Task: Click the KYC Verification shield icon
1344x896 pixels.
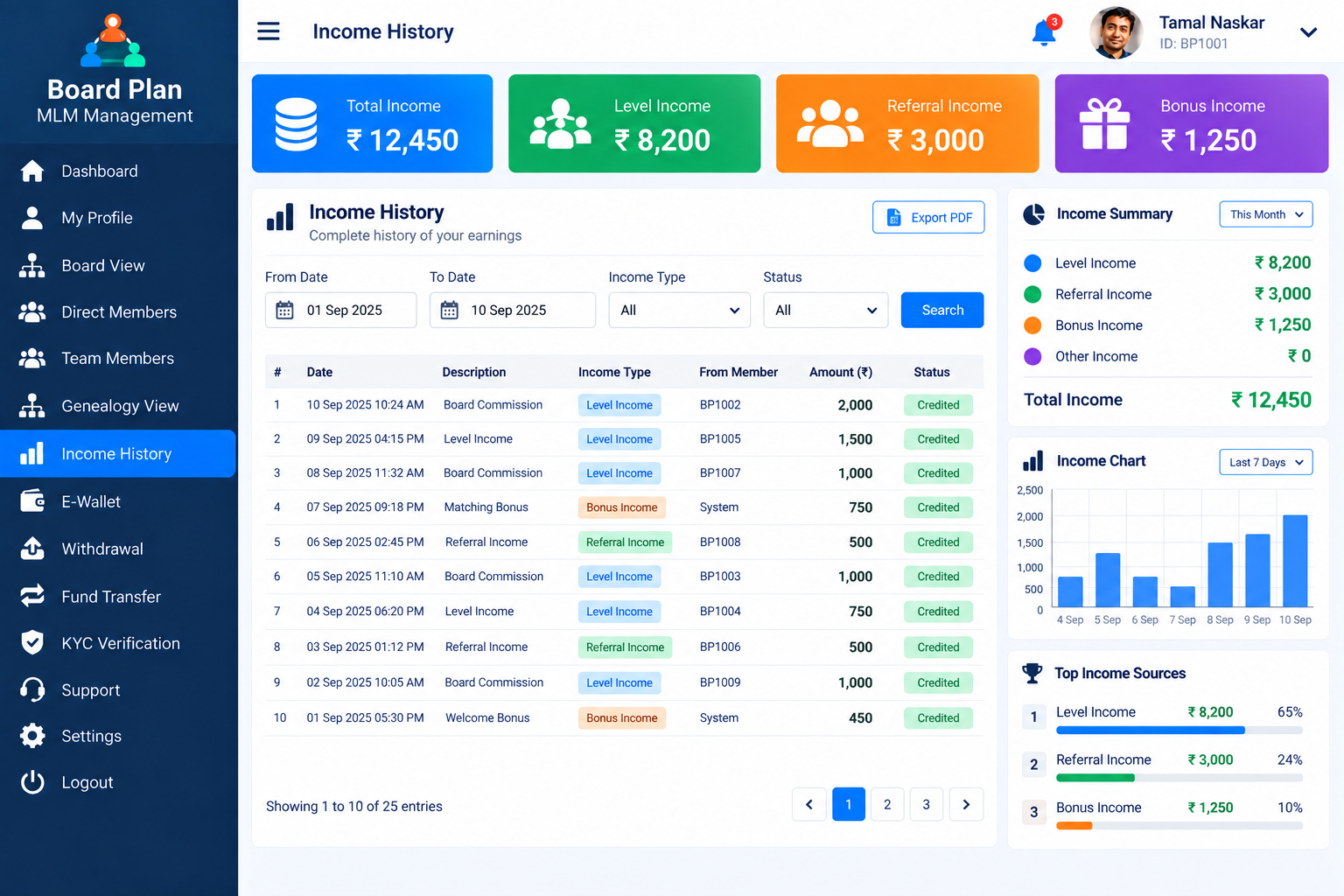Action: pyautogui.click(x=32, y=643)
